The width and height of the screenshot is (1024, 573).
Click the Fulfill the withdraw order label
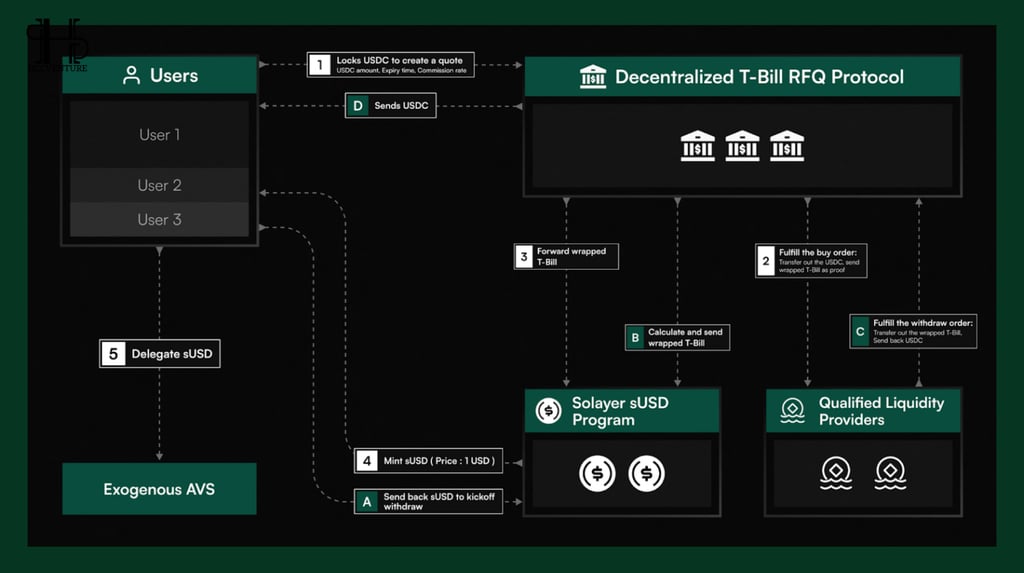pos(923,323)
